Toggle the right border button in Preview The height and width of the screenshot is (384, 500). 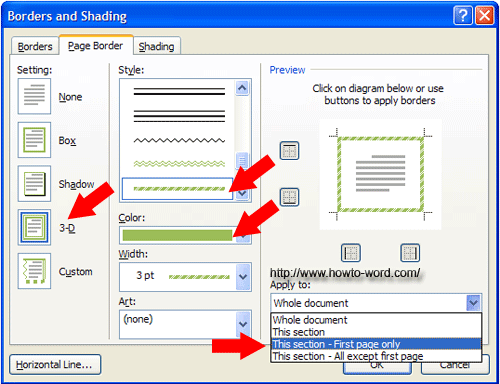click(410, 253)
